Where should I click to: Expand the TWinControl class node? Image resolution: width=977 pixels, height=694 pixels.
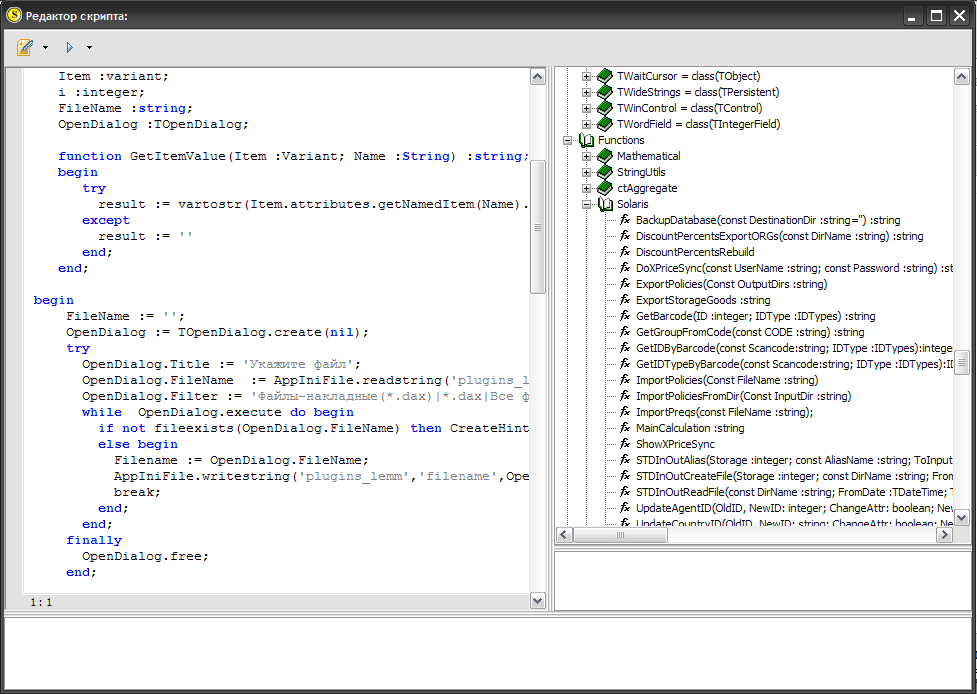click(x=586, y=108)
